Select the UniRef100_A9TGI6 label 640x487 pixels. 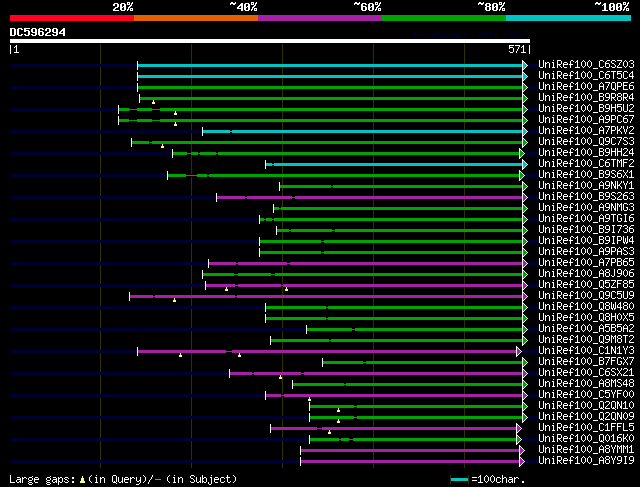coord(586,218)
